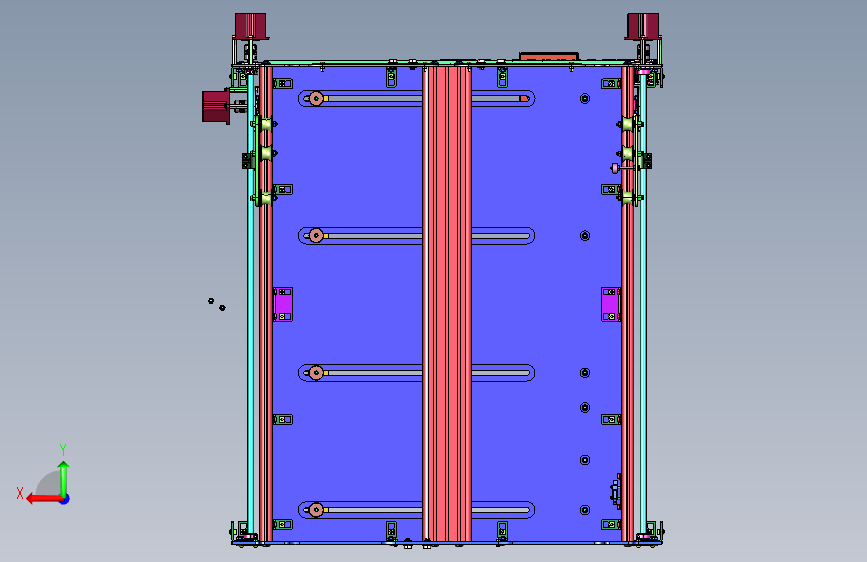867x562 pixels.
Task: Select the magenta bracket on the right edge
Action: tap(610, 304)
